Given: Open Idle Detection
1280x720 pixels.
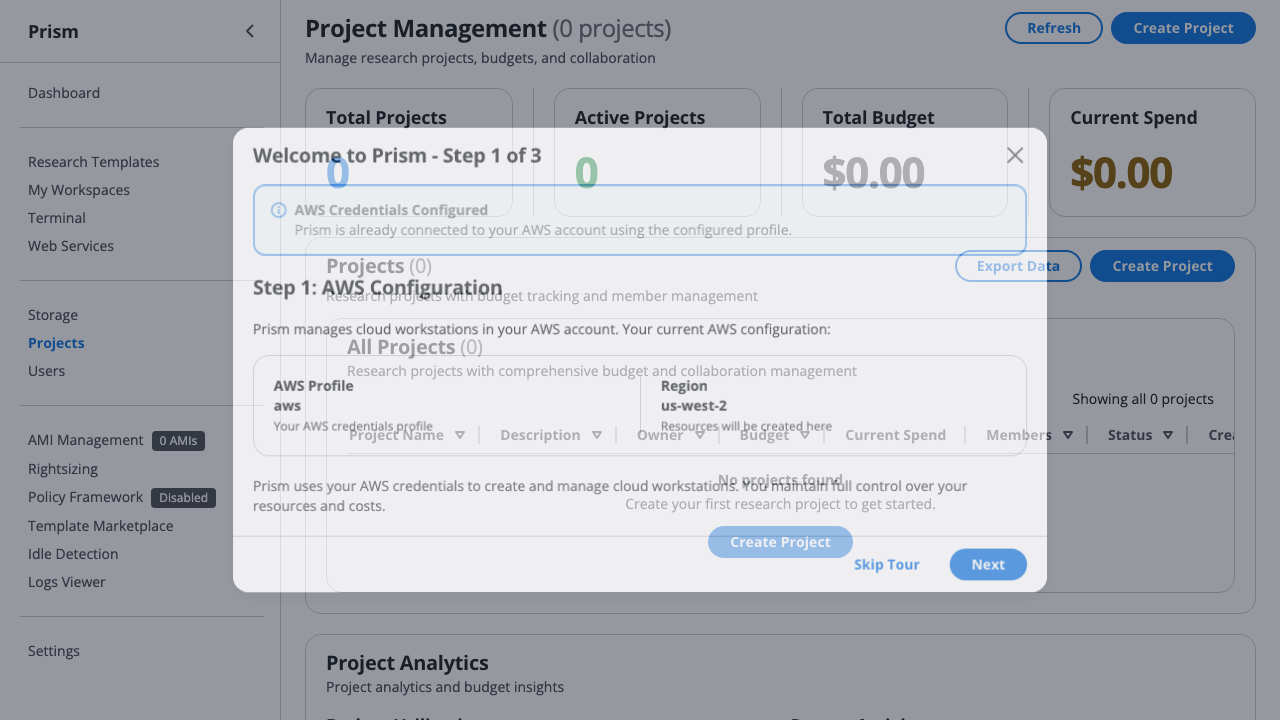Looking at the screenshot, I should coord(73,554).
